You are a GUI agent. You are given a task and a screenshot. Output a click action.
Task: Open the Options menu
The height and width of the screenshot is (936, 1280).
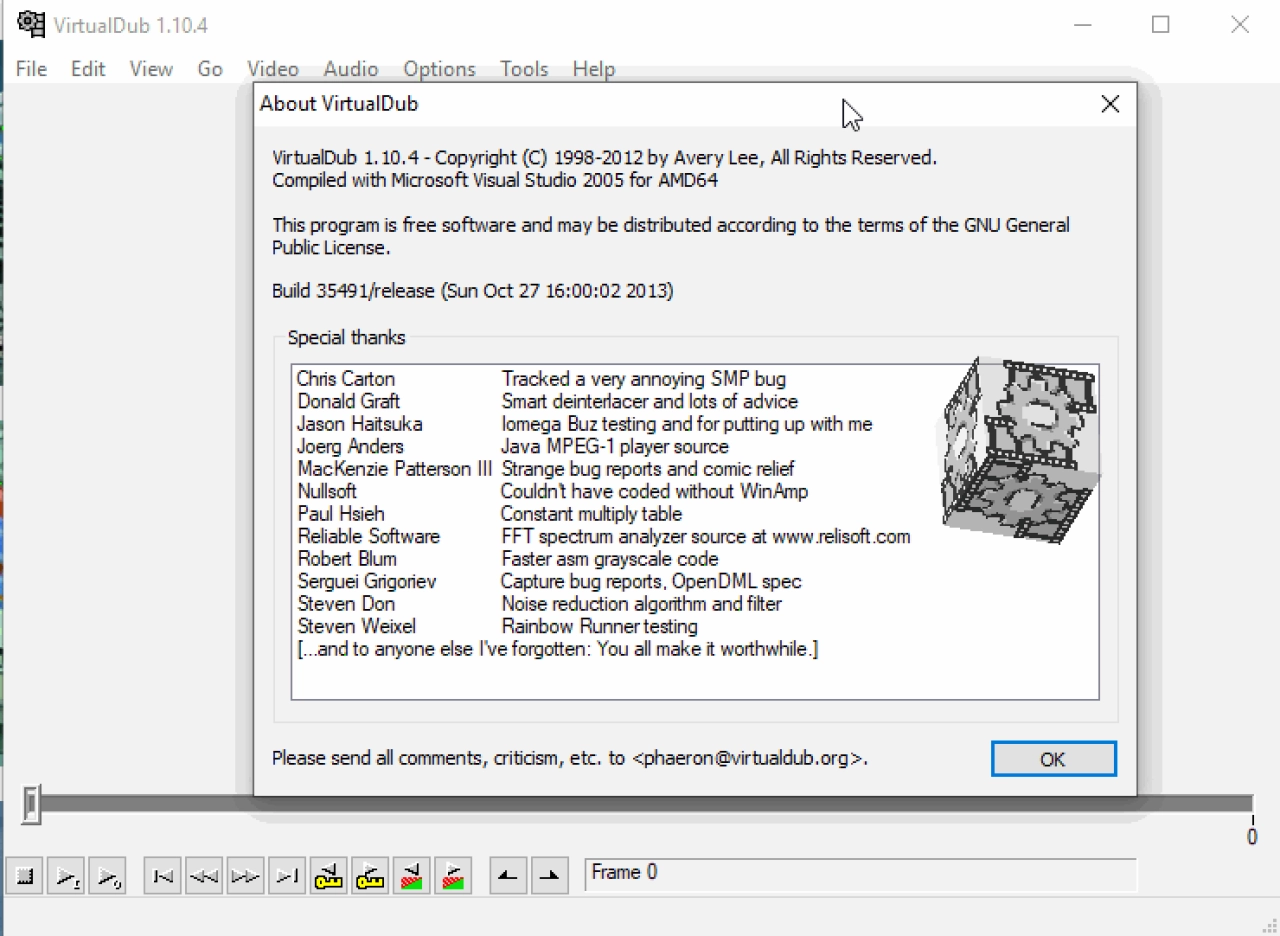(x=440, y=69)
